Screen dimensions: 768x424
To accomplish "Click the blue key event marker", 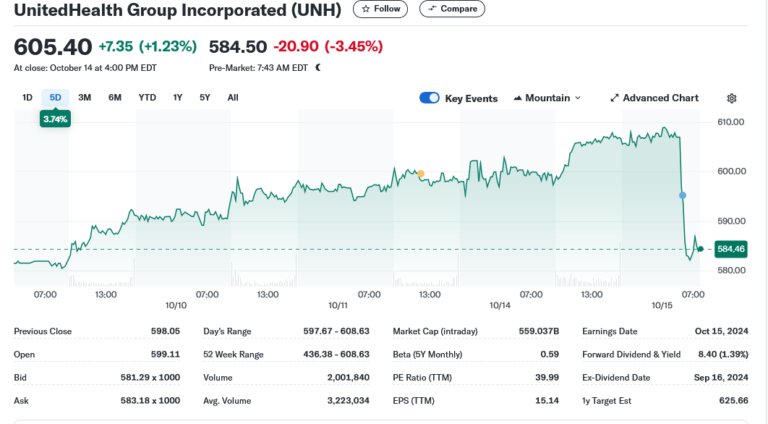I will [x=682, y=195].
